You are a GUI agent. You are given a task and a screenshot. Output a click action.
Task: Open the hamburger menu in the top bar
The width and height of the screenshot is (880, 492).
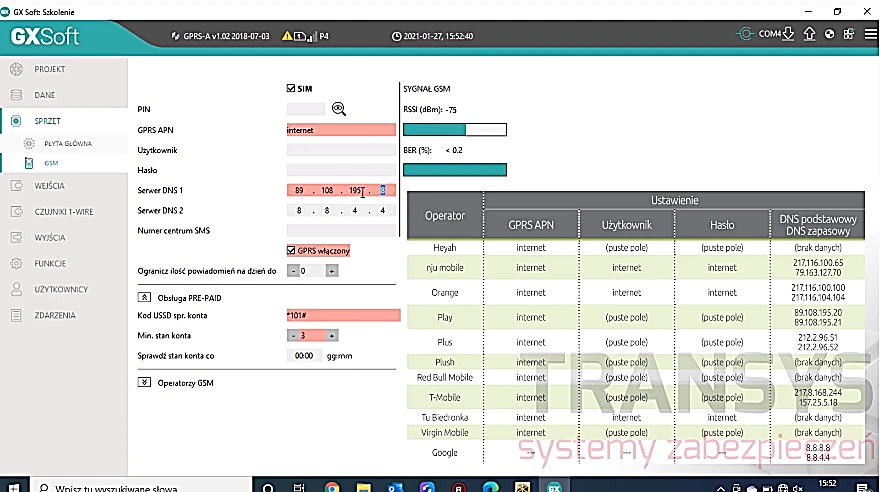(870, 34)
